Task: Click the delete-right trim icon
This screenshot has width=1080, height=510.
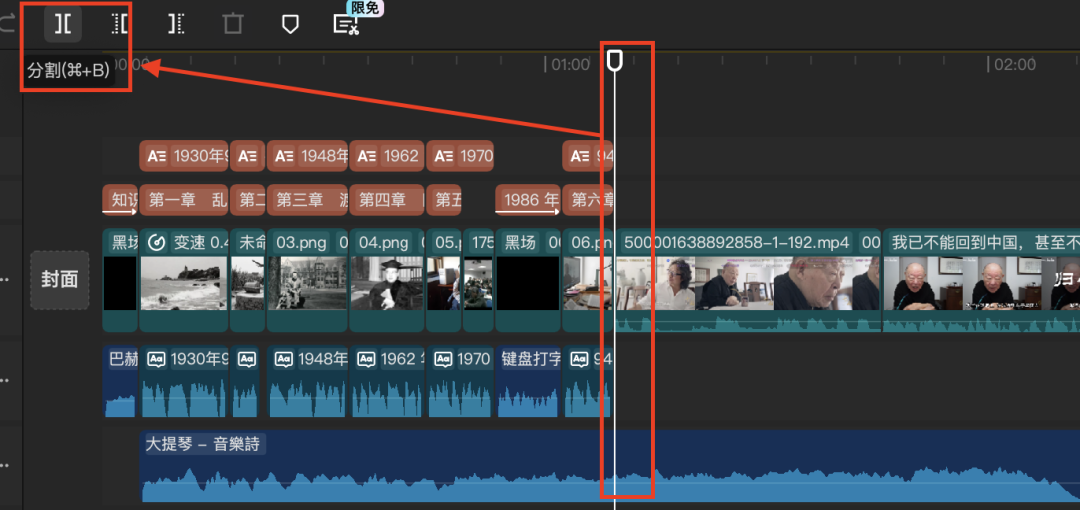Action: 176,24
